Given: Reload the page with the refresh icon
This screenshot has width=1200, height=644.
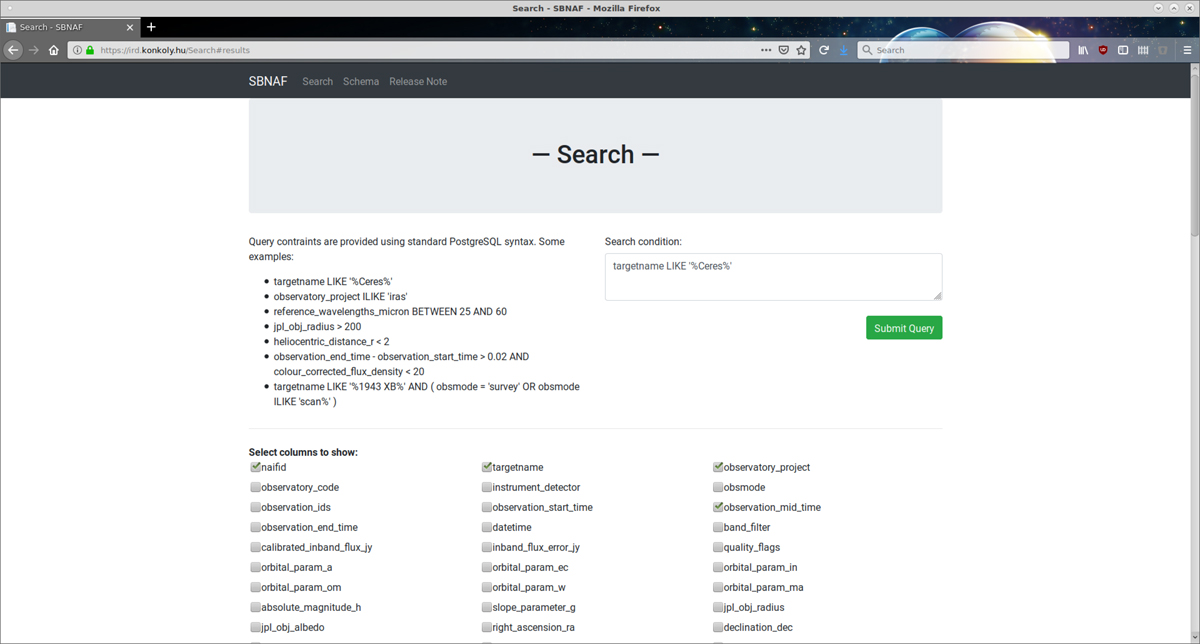Looking at the screenshot, I should coord(824,50).
